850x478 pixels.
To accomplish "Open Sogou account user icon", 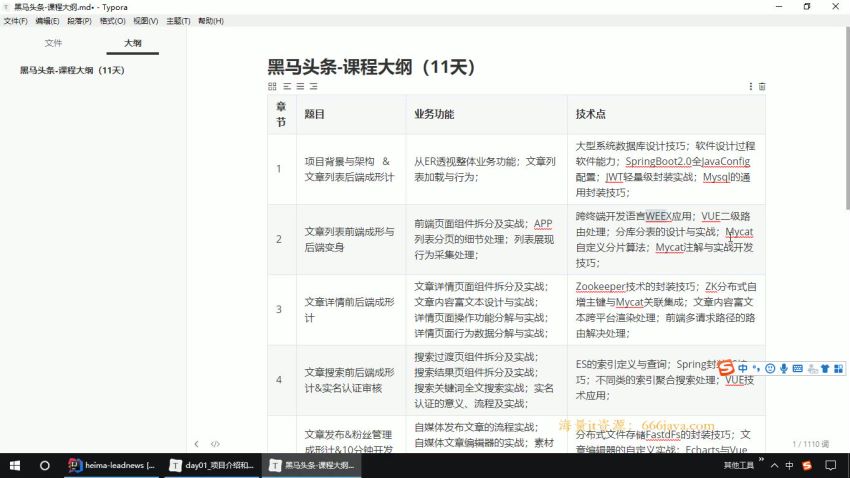I will 812,369.
